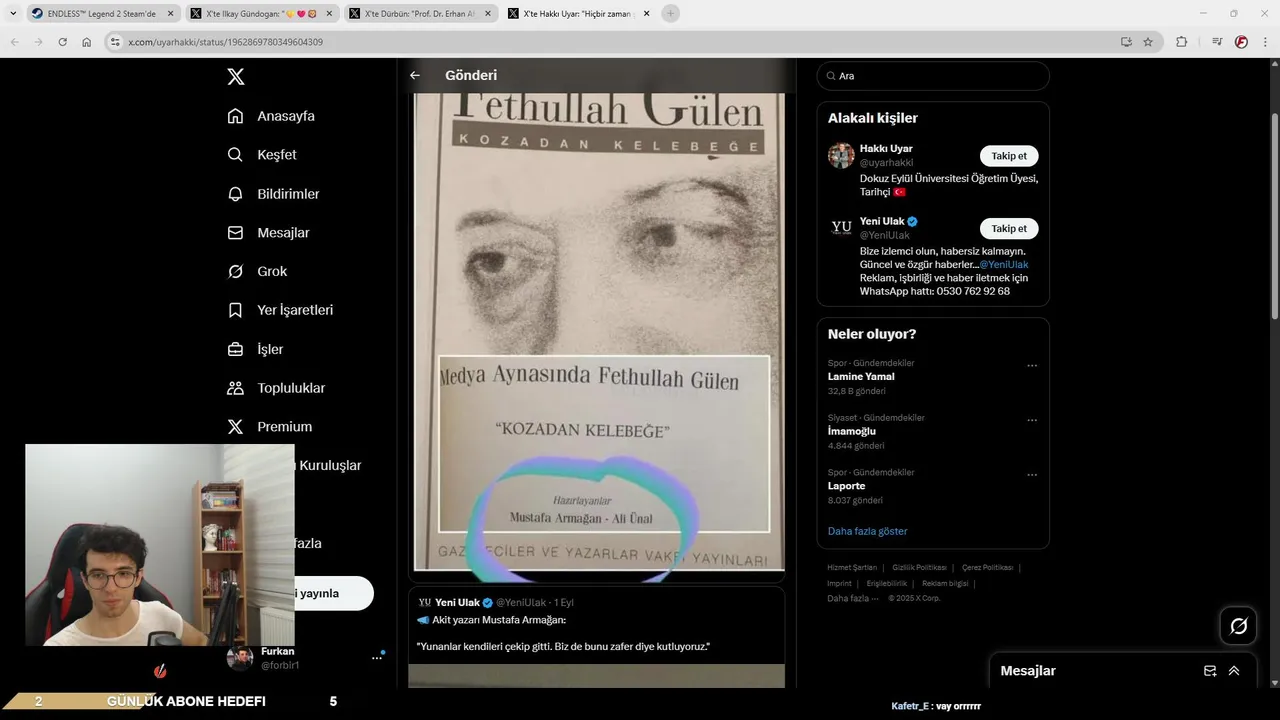Viewport: 1280px width, 720px height.
Task: Click the Mesajlar drawer title
Action: click(x=1028, y=671)
